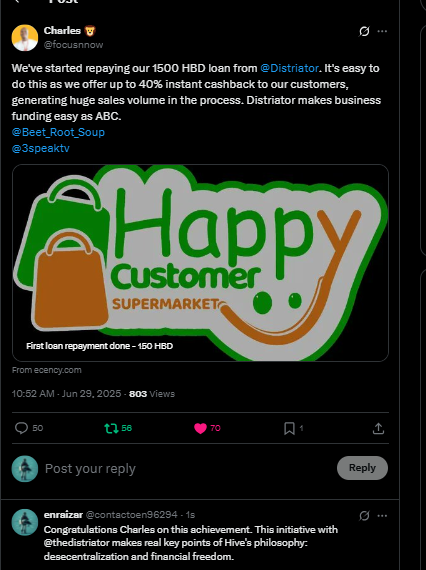Focus the 'Post your reply' field
Image resolution: width=426 pixels, height=570 pixels.
point(187,469)
